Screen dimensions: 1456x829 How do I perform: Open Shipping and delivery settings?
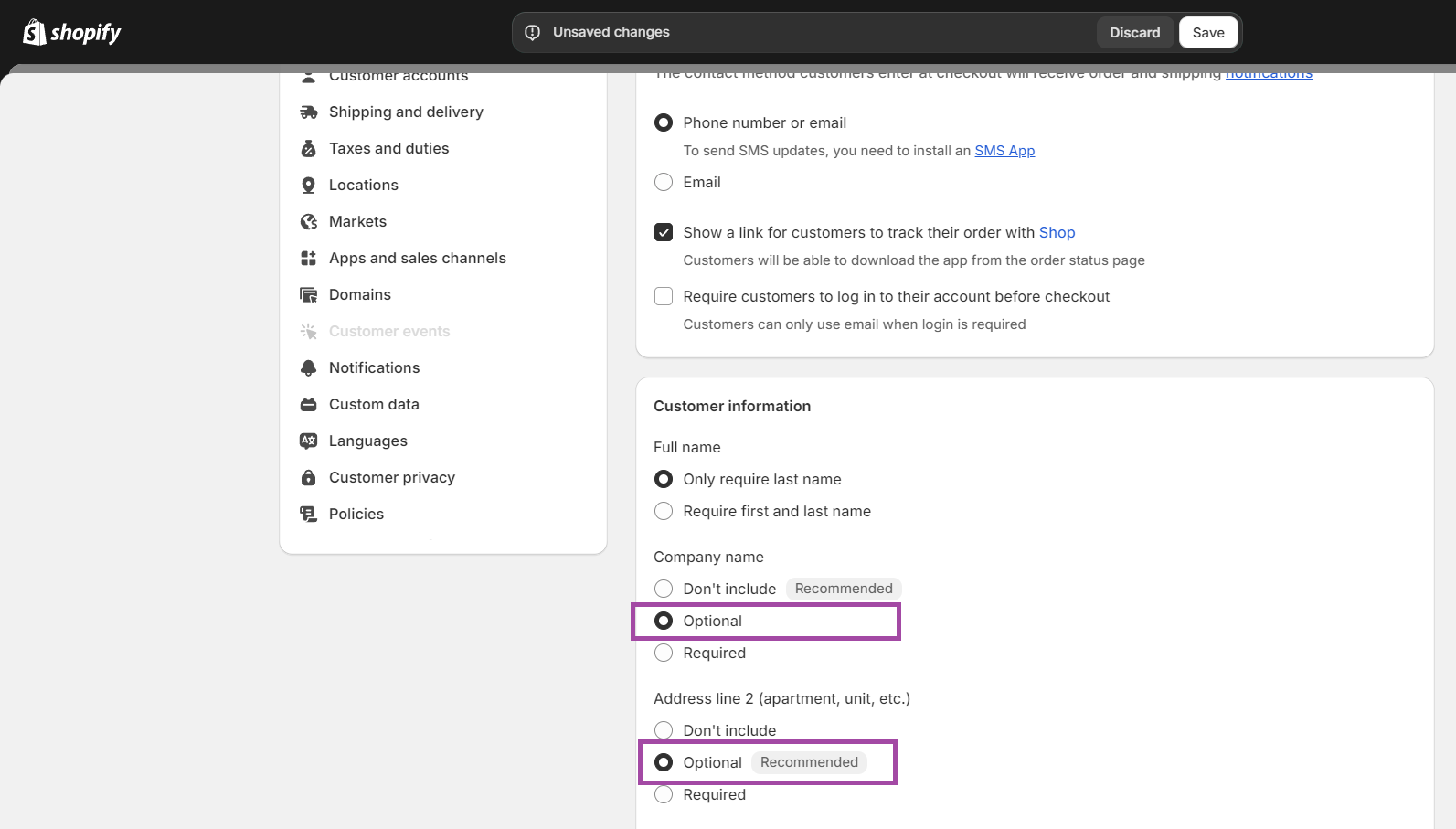[406, 112]
